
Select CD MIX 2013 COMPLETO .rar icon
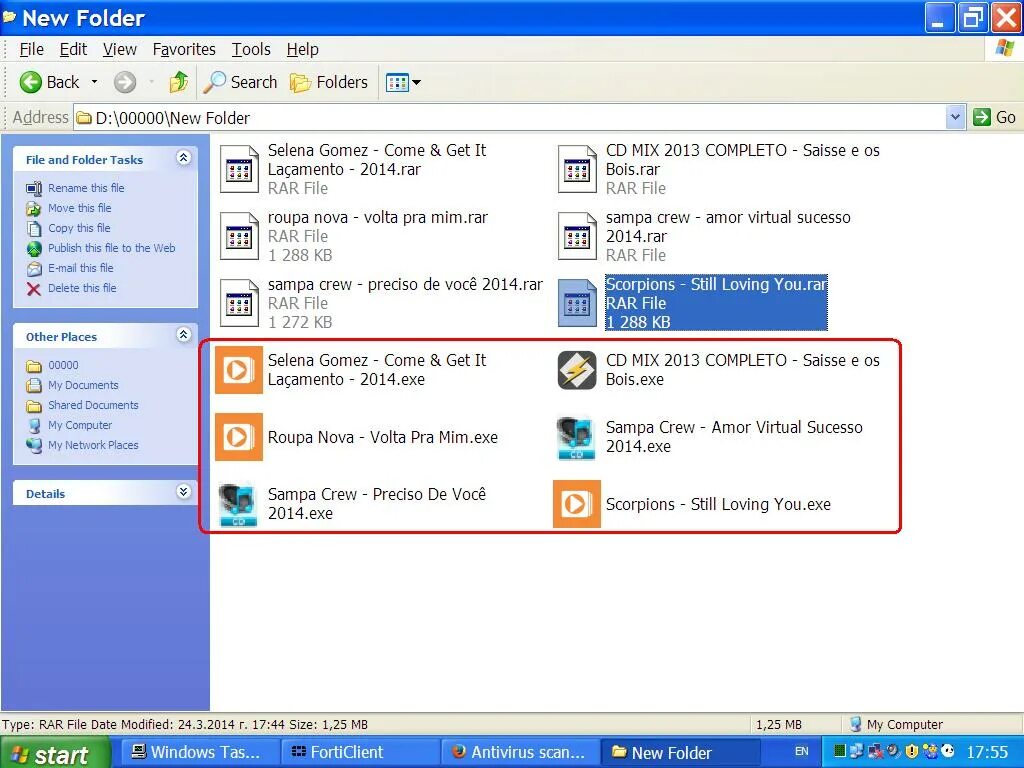(577, 169)
